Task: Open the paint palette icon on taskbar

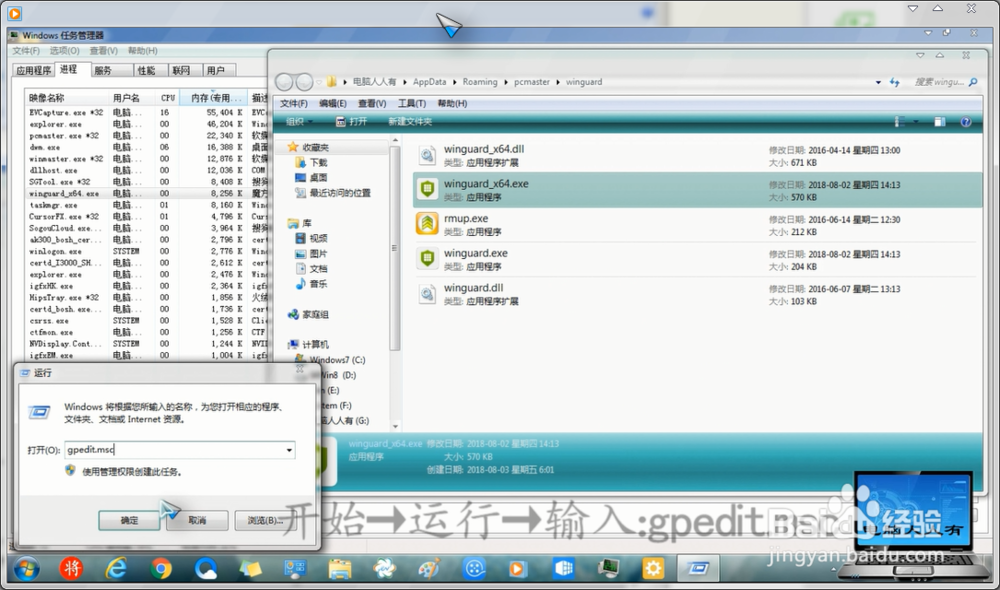Action: (x=429, y=568)
